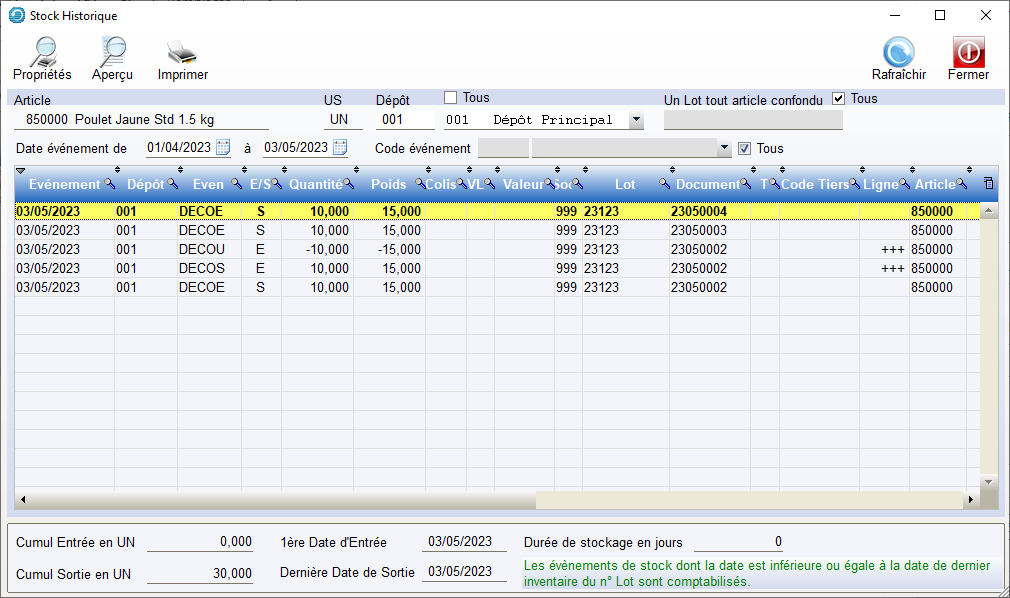Screen dimensions: 1010x598
Task: Expand the Code événement dropdown list
Action: click(x=725, y=148)
